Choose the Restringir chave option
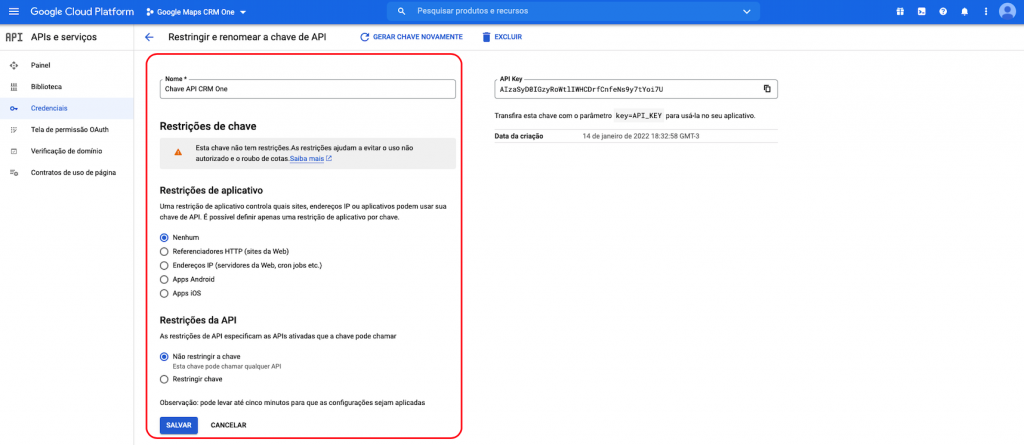This screenshot has height=445, width=1024. pos(164,379)
